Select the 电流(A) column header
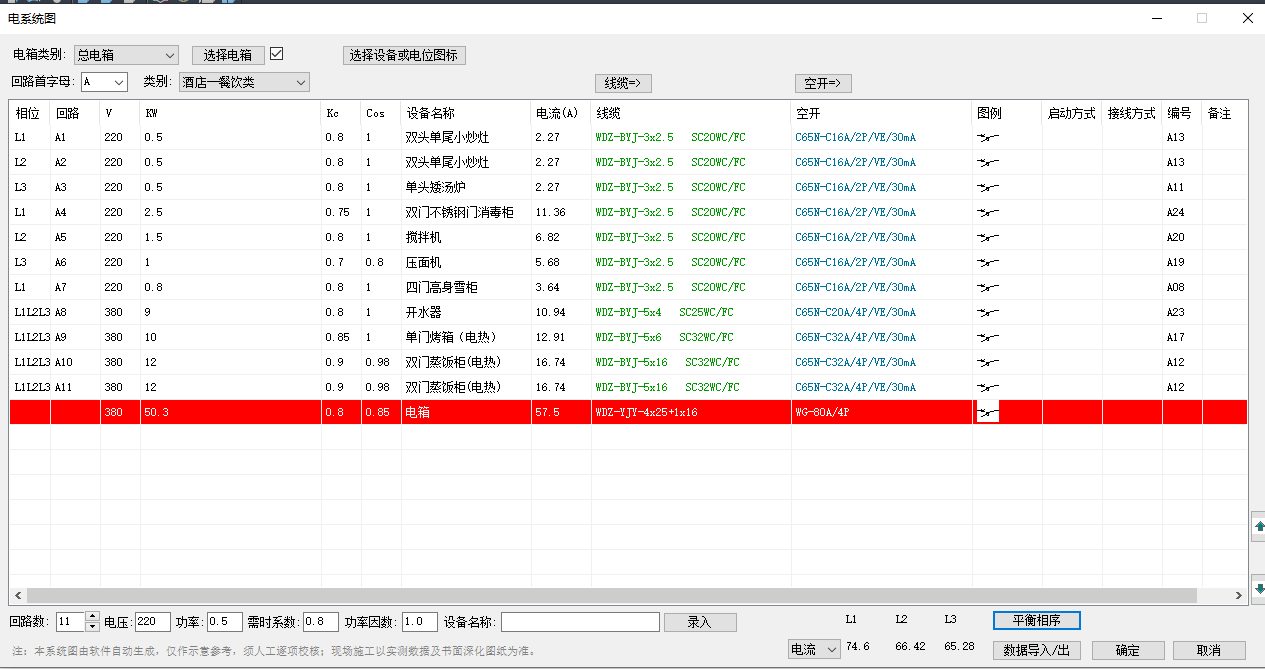Image resolution: width=1265 pixels, height=669 pixels. 560,113
